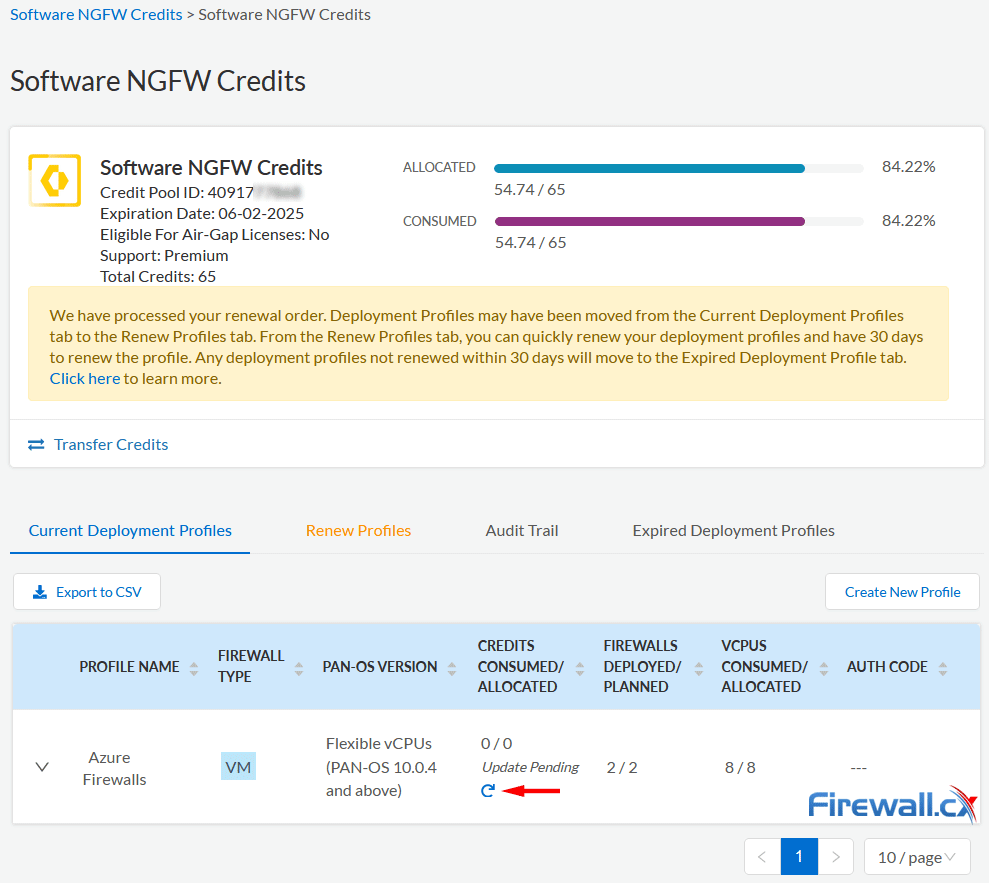
Task: Click the 'Total Credits: 65' text
Action: pyautogui.click(x=158, y=276)
